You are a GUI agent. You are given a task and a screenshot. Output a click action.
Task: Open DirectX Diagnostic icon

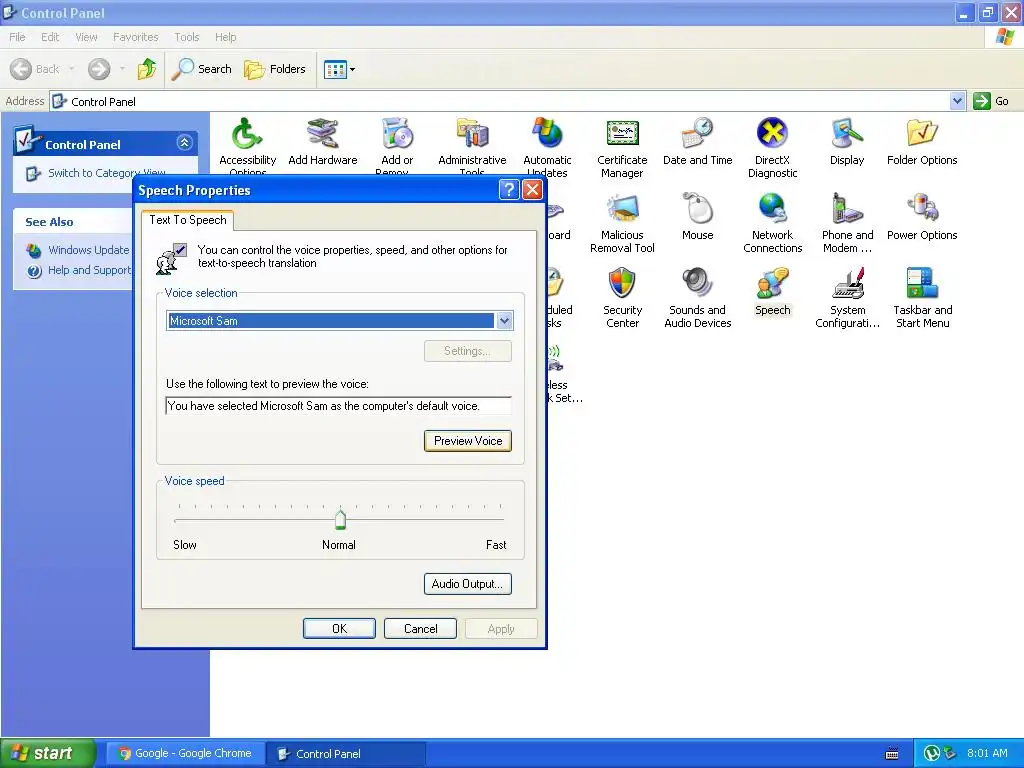(x=773, y=134)
